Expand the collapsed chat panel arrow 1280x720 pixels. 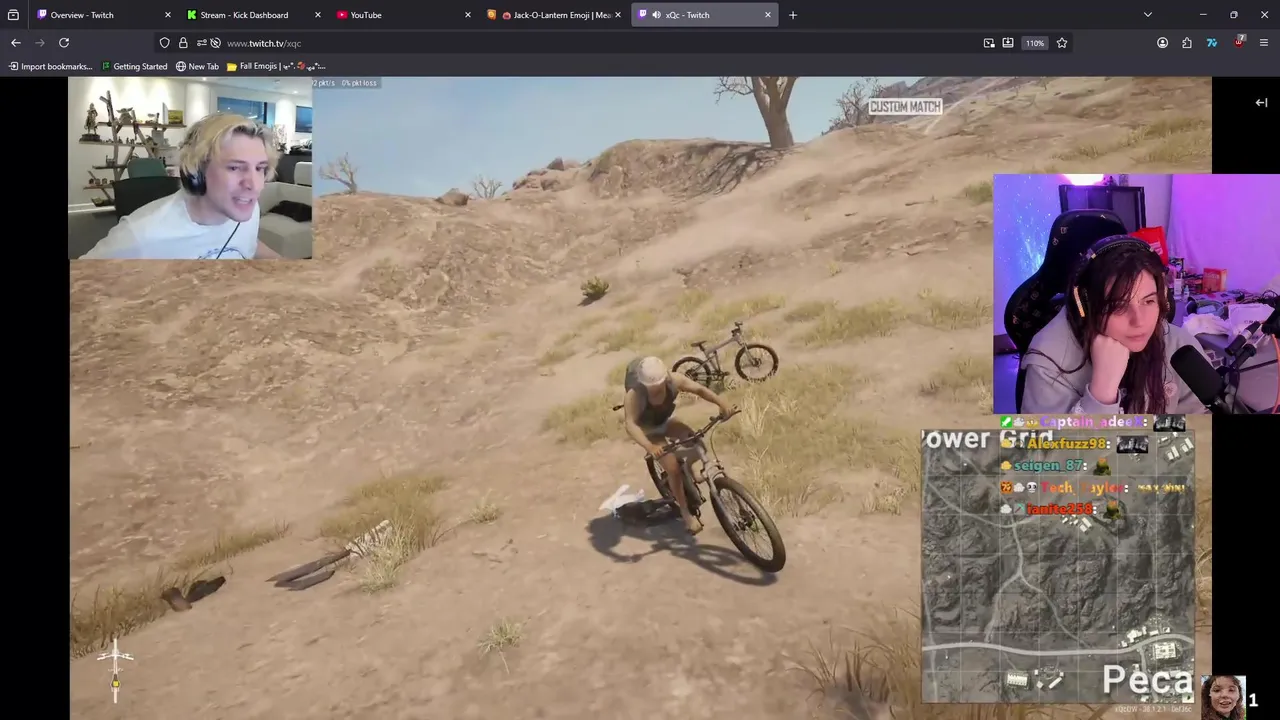click(1261, 102)
